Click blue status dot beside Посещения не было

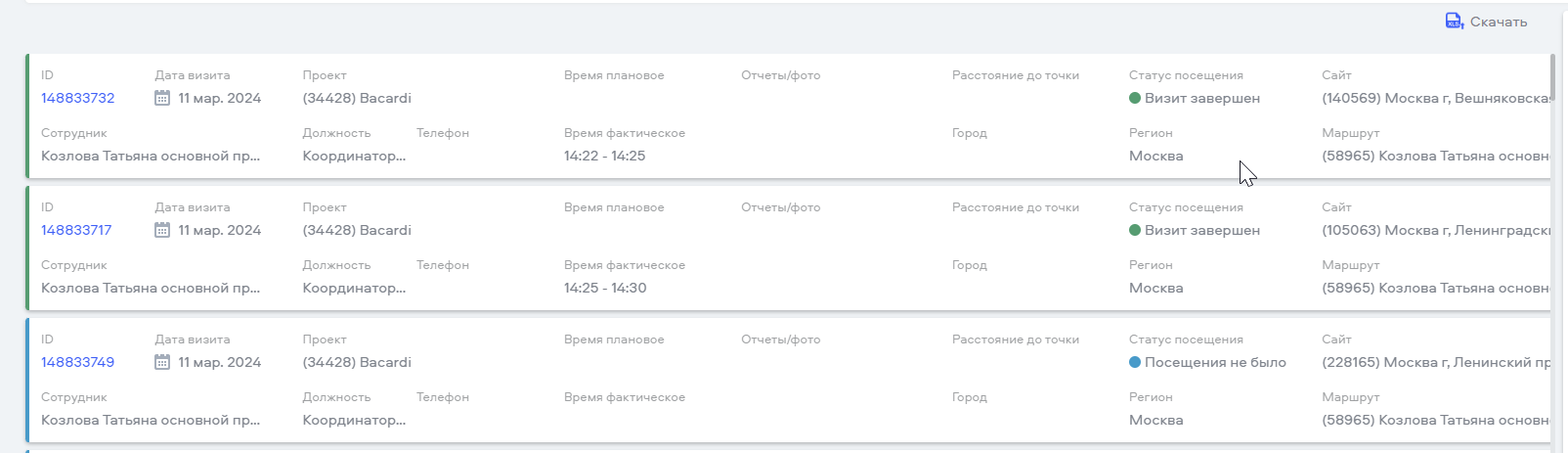(x=1135, y=362)
